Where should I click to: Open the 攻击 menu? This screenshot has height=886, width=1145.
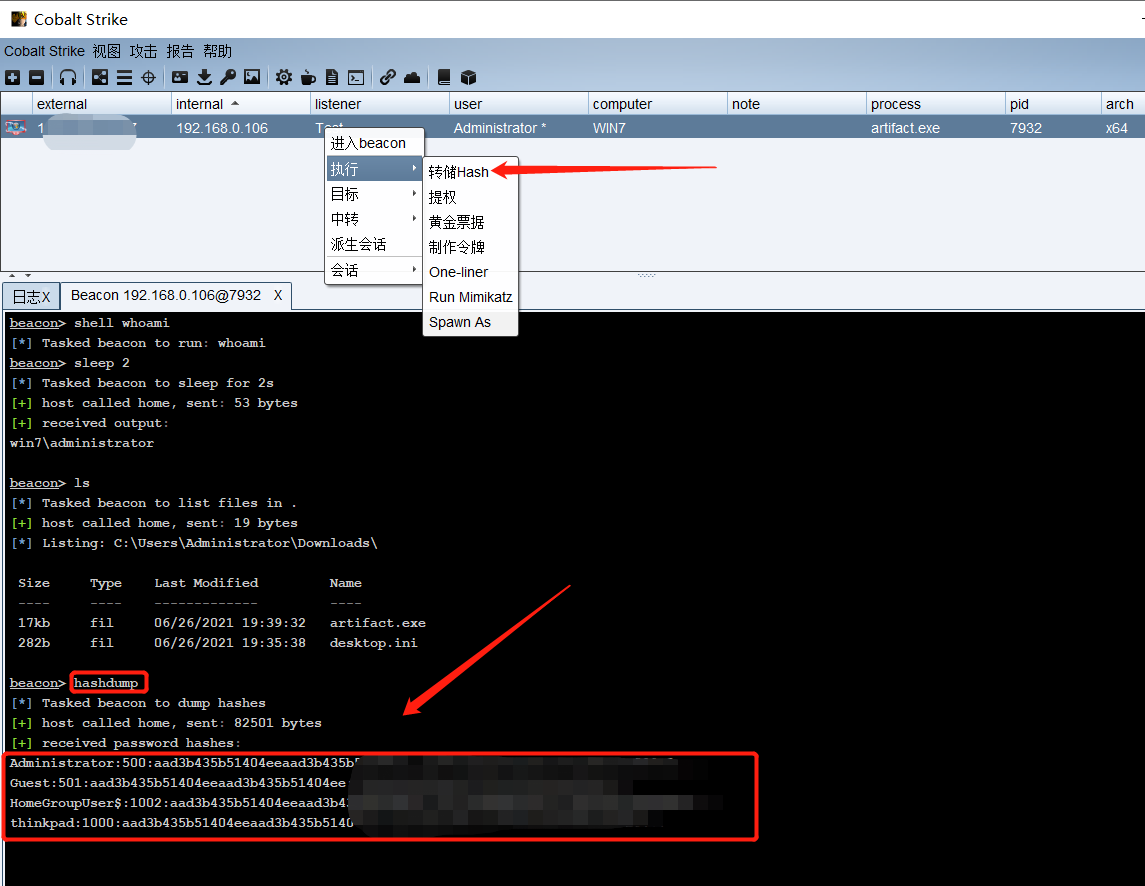pos(143,51)
